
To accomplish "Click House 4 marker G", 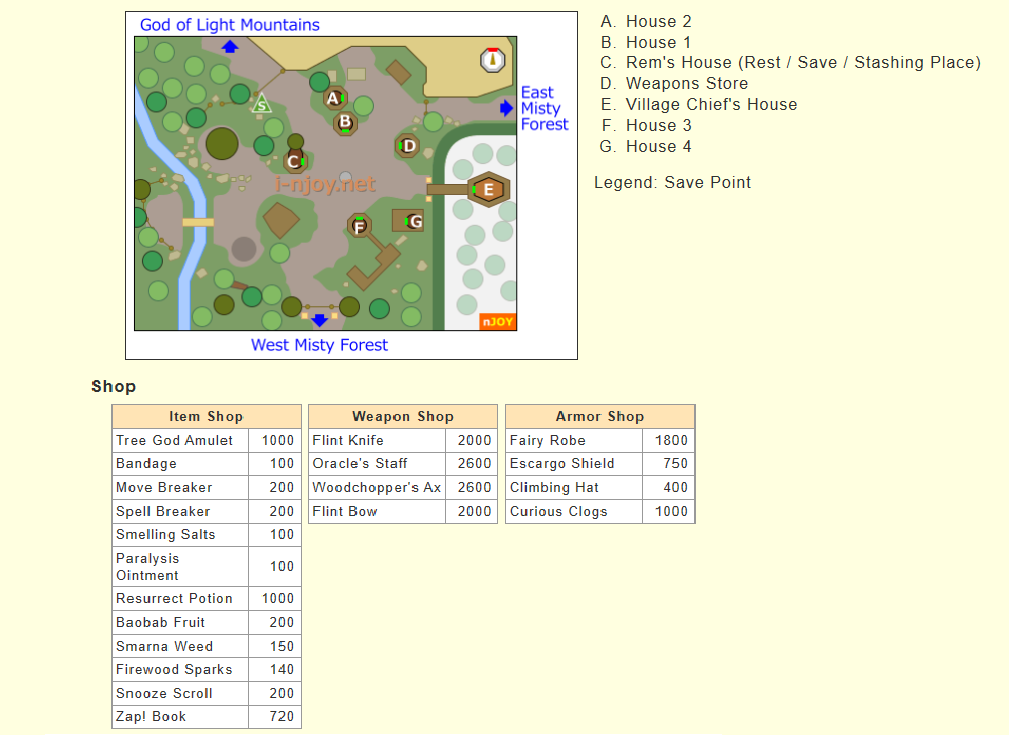I will click(x=414, y=221).
